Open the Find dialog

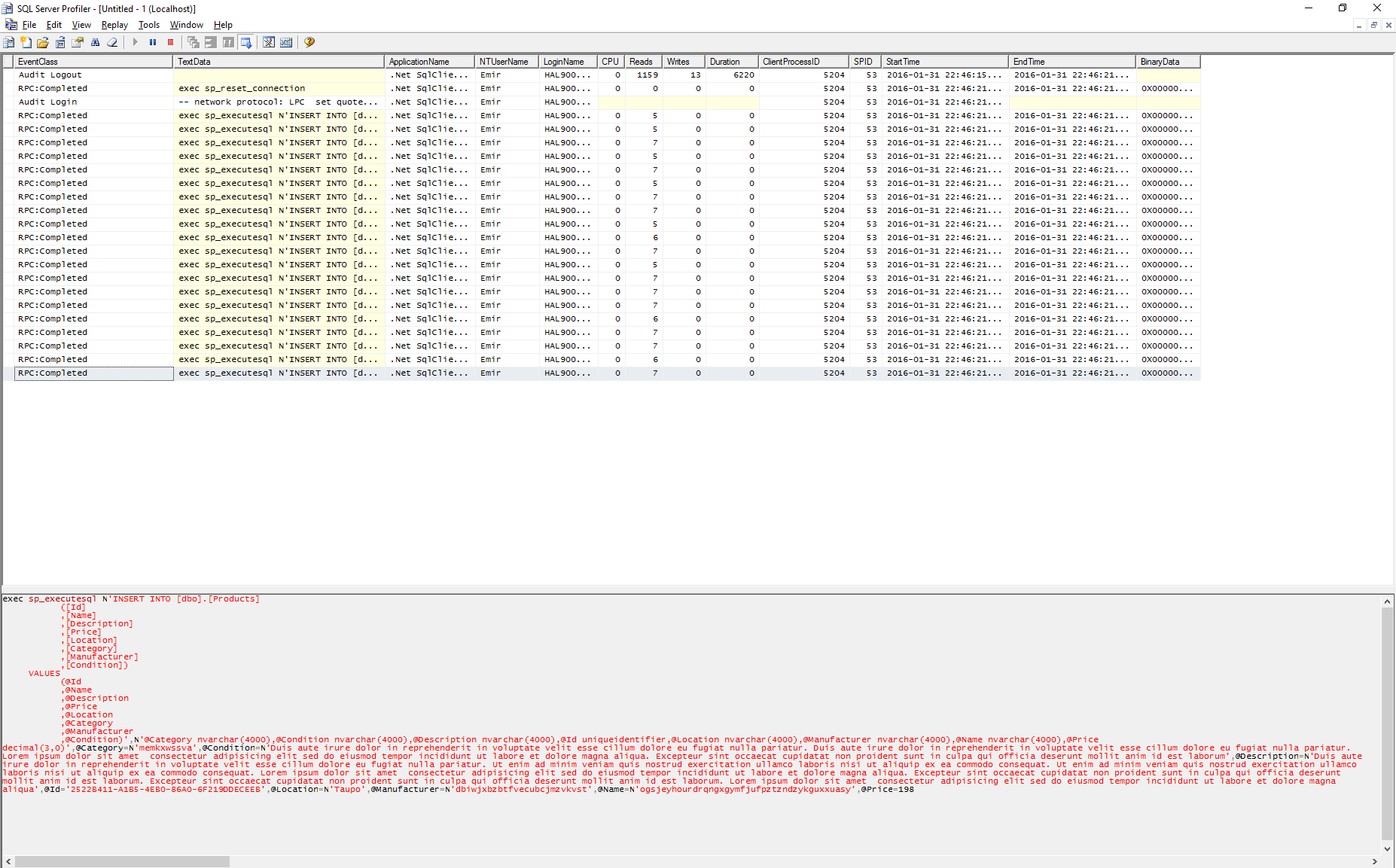tap(95, 42)
